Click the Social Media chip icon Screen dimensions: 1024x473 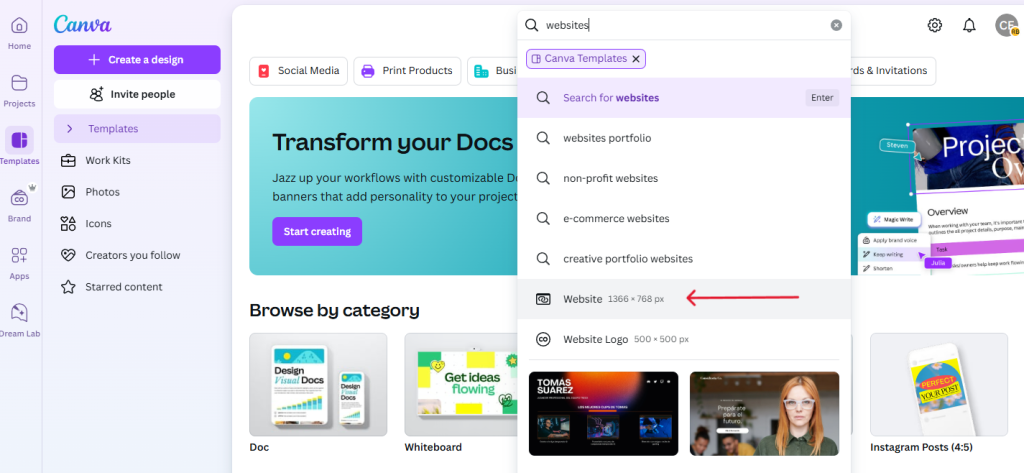pyautogui.click(x=264, y=71)
